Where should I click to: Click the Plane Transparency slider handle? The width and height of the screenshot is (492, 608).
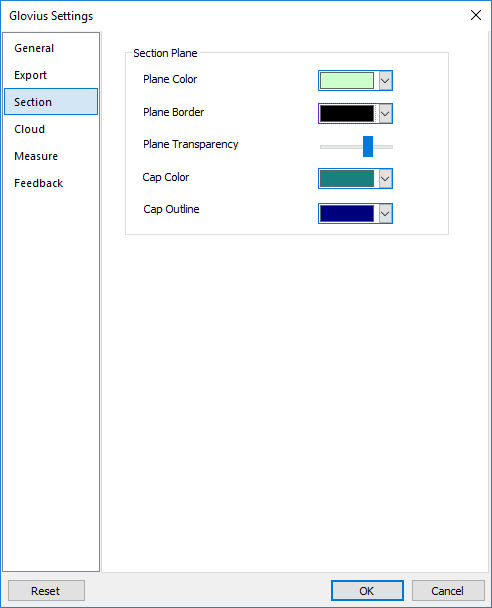pyautogui.click(x=368, y=146)
